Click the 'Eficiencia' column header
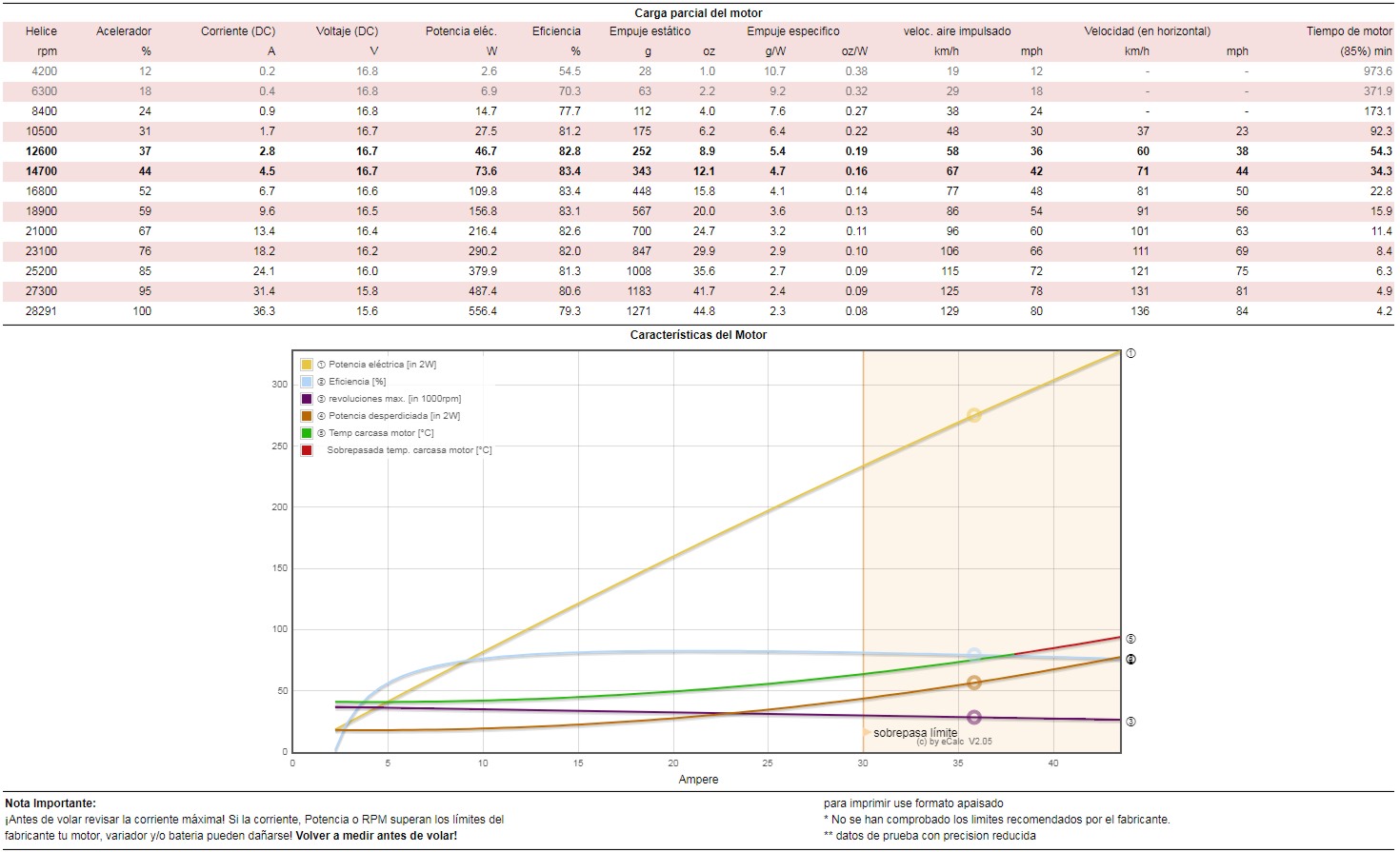This screenshot has width=1400, height=852. pos(556,31)
